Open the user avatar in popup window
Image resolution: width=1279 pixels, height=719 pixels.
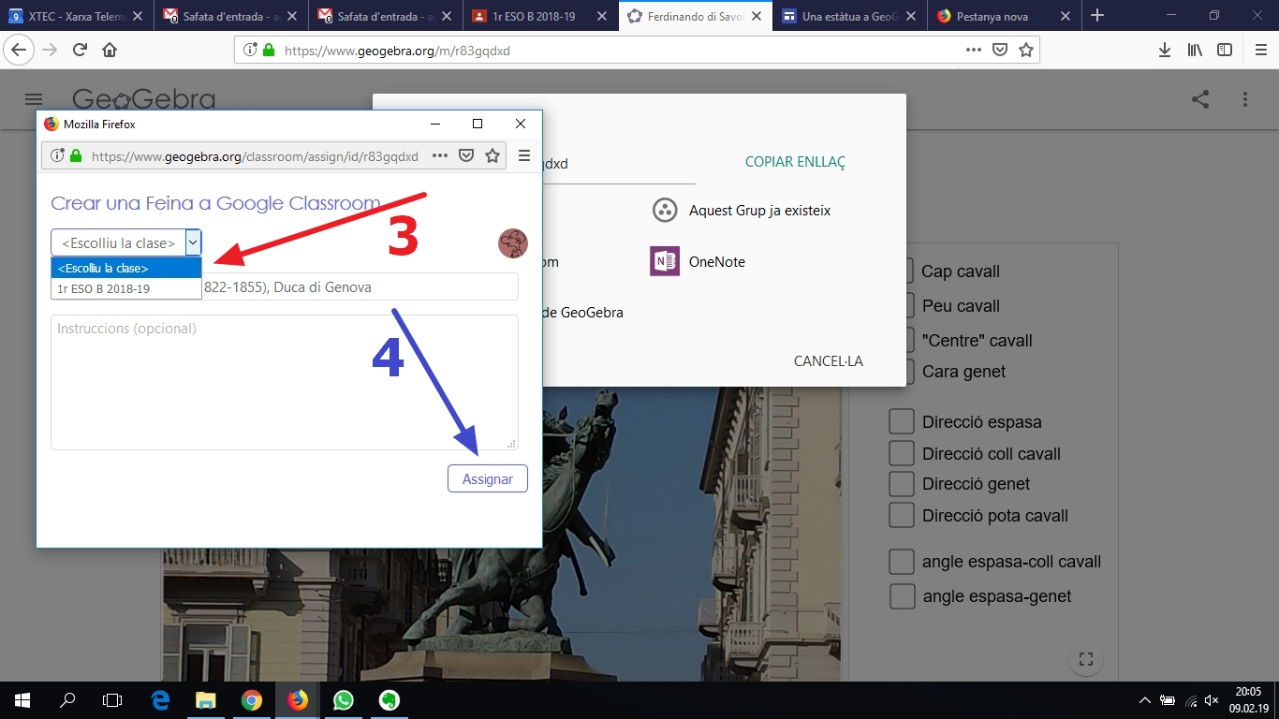point(513,243)
